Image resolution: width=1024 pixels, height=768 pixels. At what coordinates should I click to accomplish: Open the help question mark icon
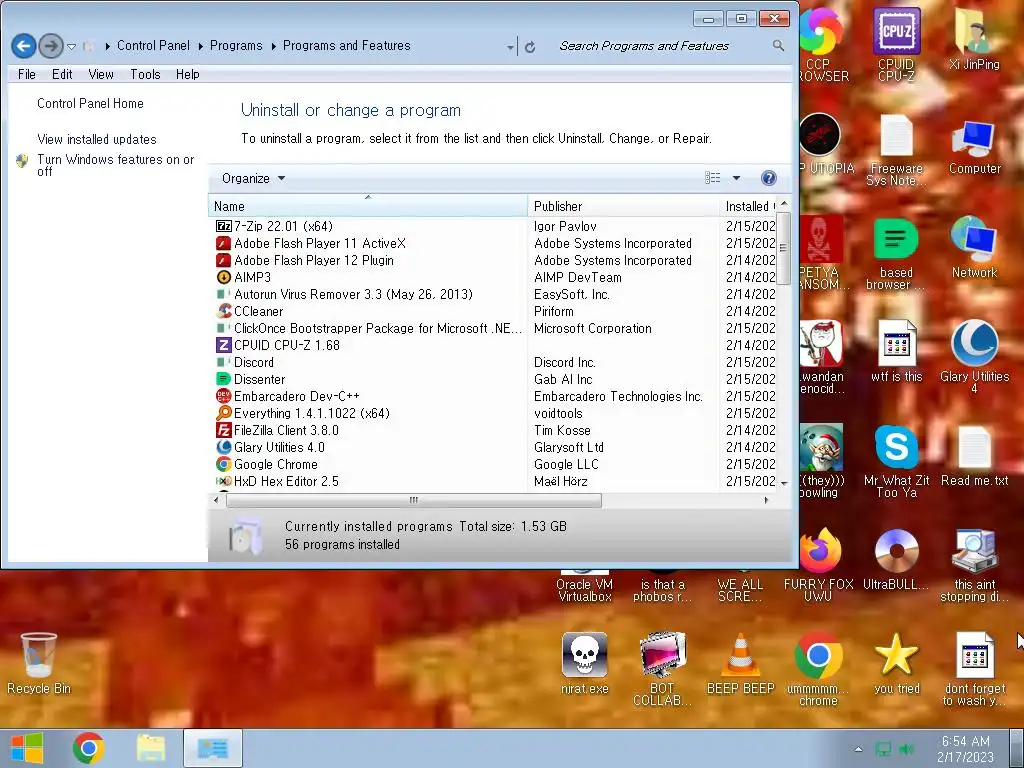769,178
